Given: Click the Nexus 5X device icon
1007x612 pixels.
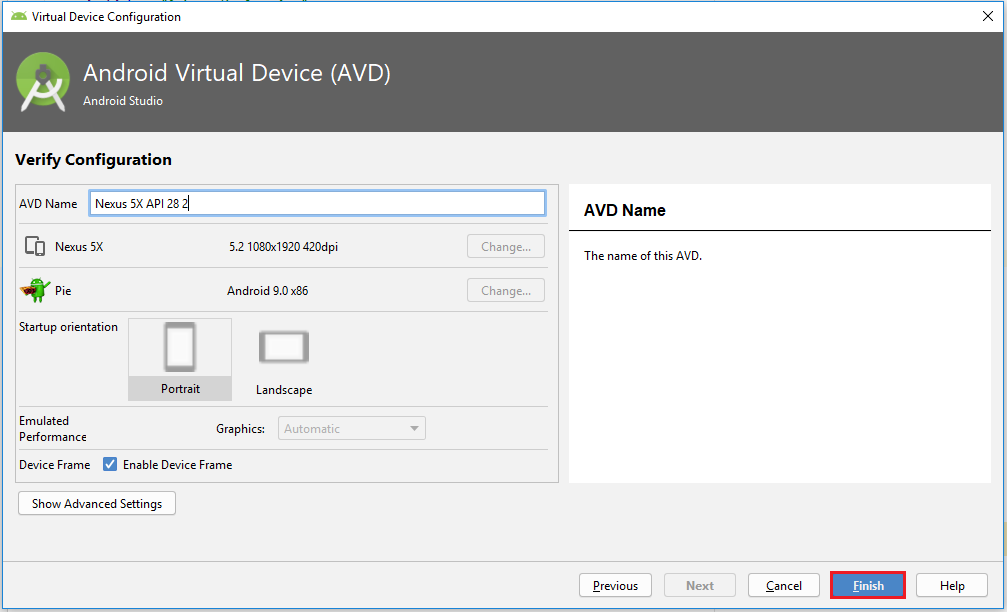Looking at the screenshot, I should (35, 247).
